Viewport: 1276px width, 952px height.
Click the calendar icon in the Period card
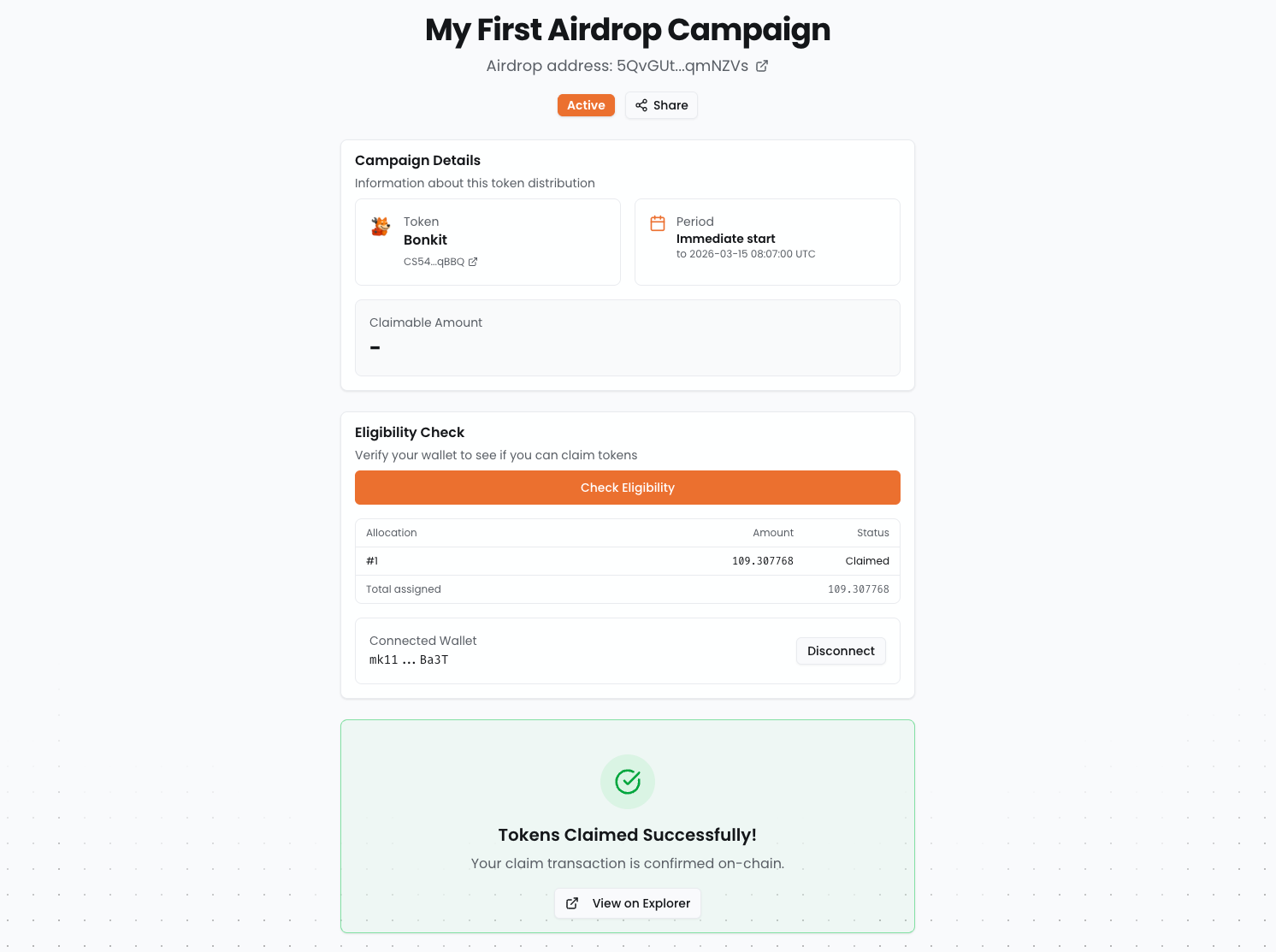pyautogui.click(x=658, y=223)
